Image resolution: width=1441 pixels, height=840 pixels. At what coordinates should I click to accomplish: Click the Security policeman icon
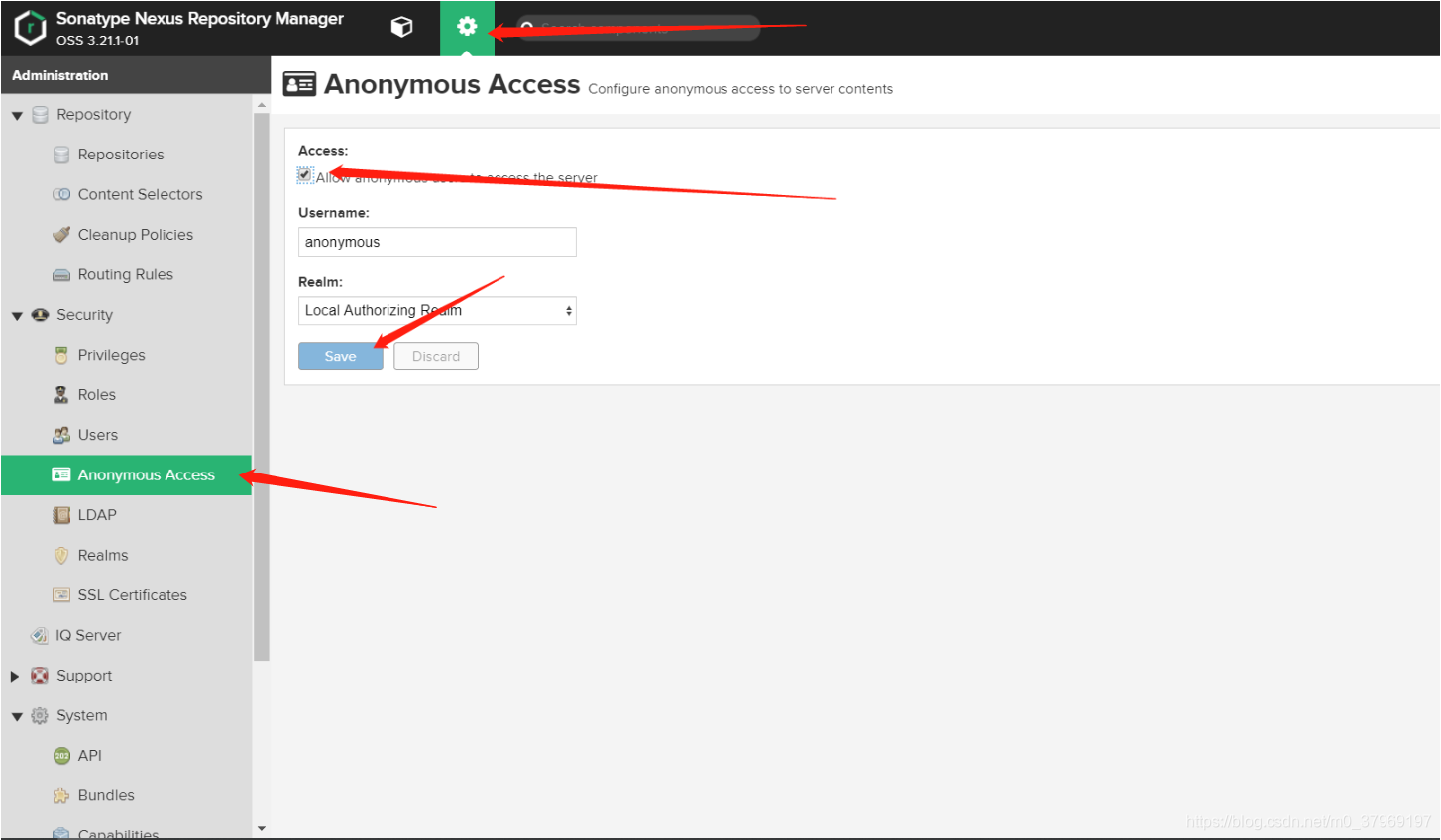pyautogui.click(x=40, y=315)
